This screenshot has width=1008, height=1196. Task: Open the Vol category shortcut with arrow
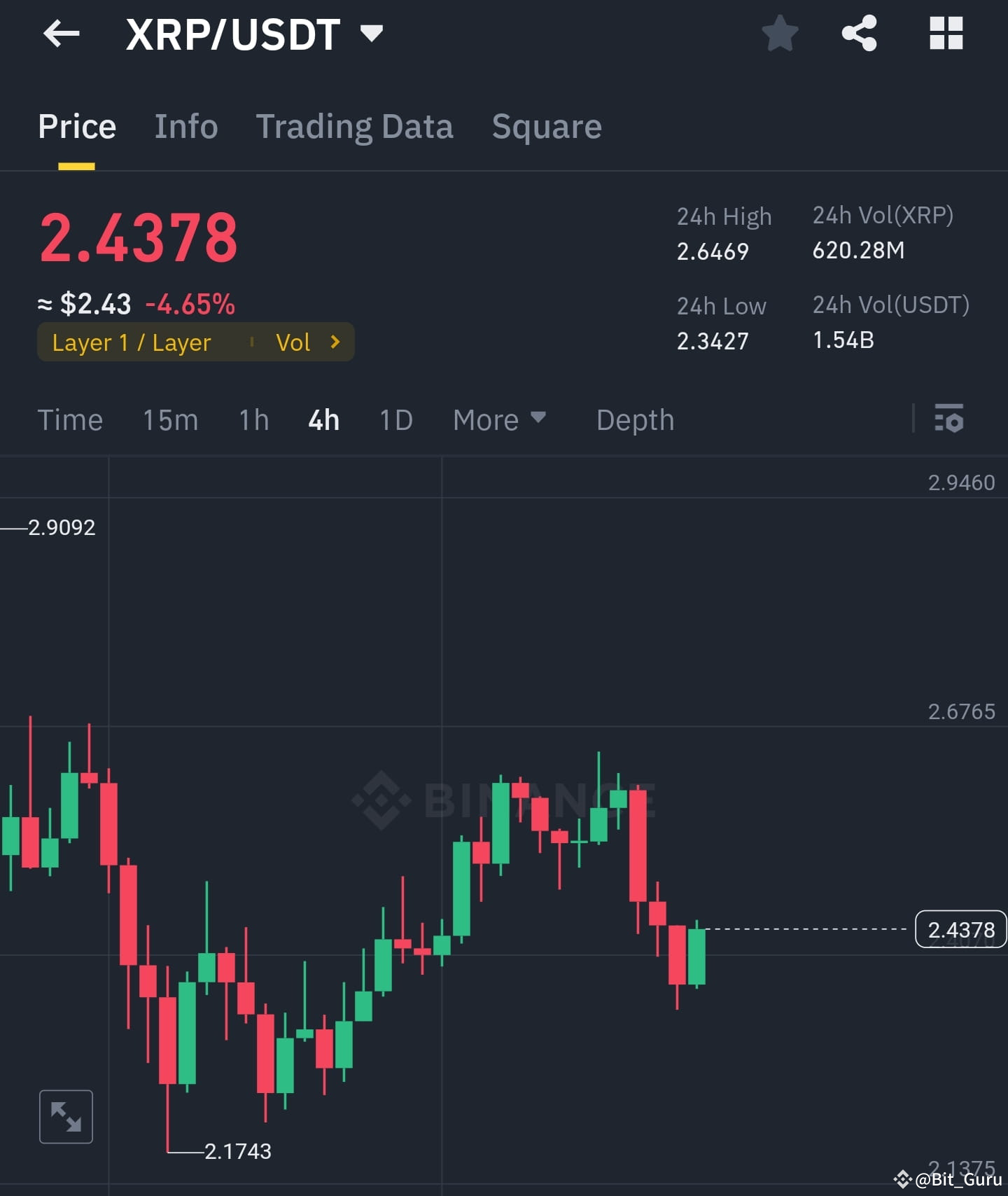[x=308, y=342]
